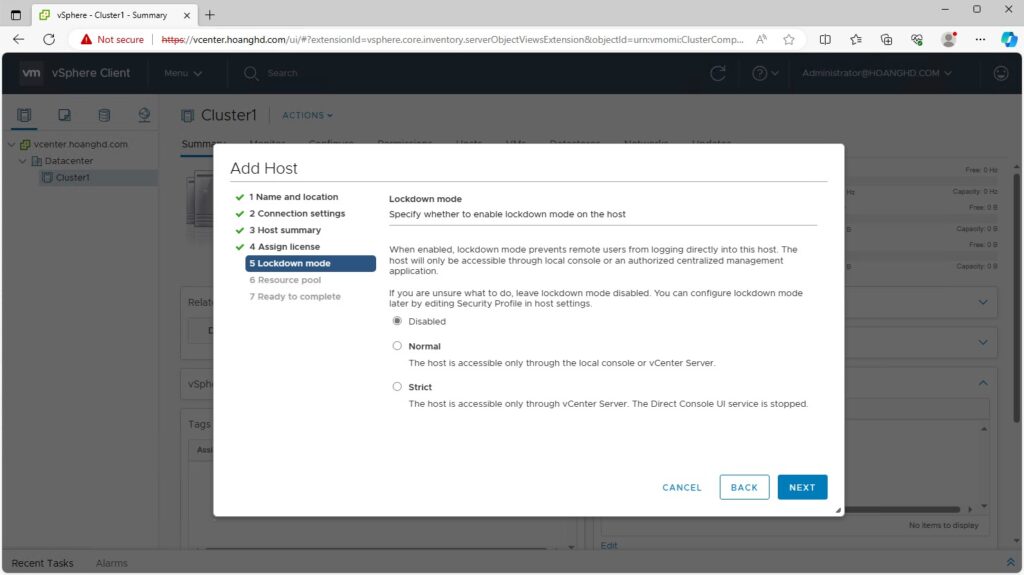This screenshot has width=1024, height=575.
Task: Open the Storage inventory icon
Action: point(104,115)
